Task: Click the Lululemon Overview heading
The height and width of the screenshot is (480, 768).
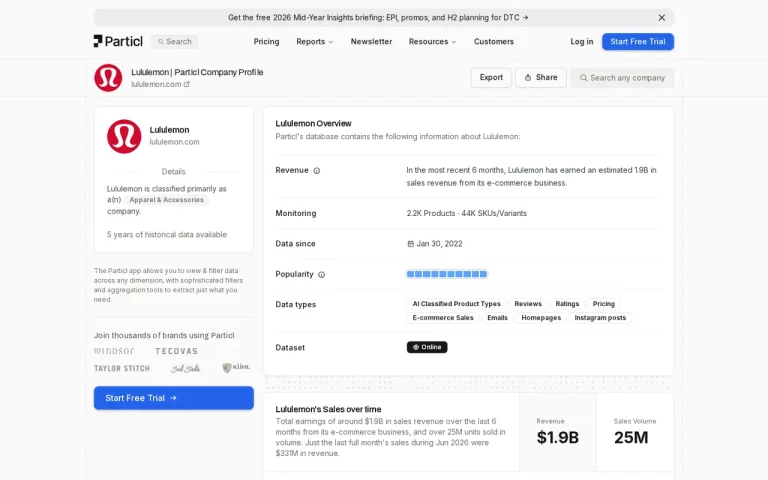Action: click(313, 123)
